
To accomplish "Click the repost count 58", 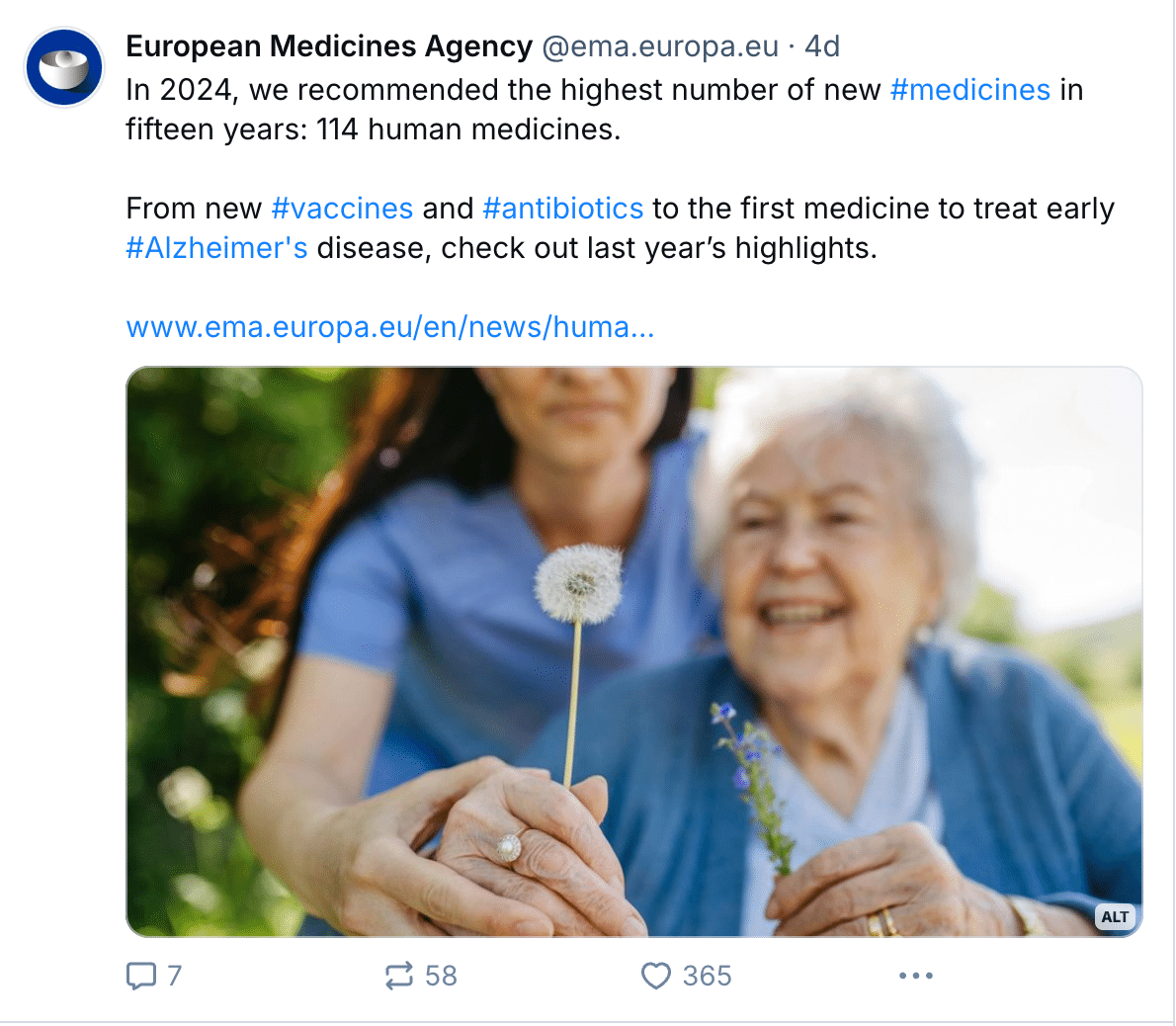I will click(441, 976).
